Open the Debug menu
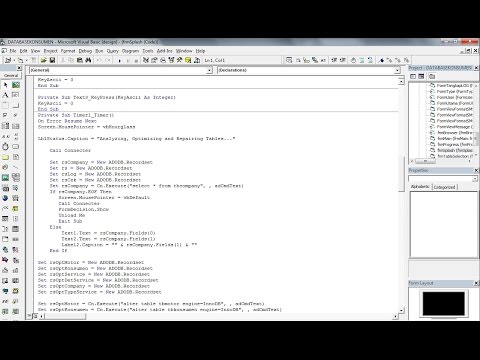Viewport: 480px width, 360px height. (x=85, y=51)
